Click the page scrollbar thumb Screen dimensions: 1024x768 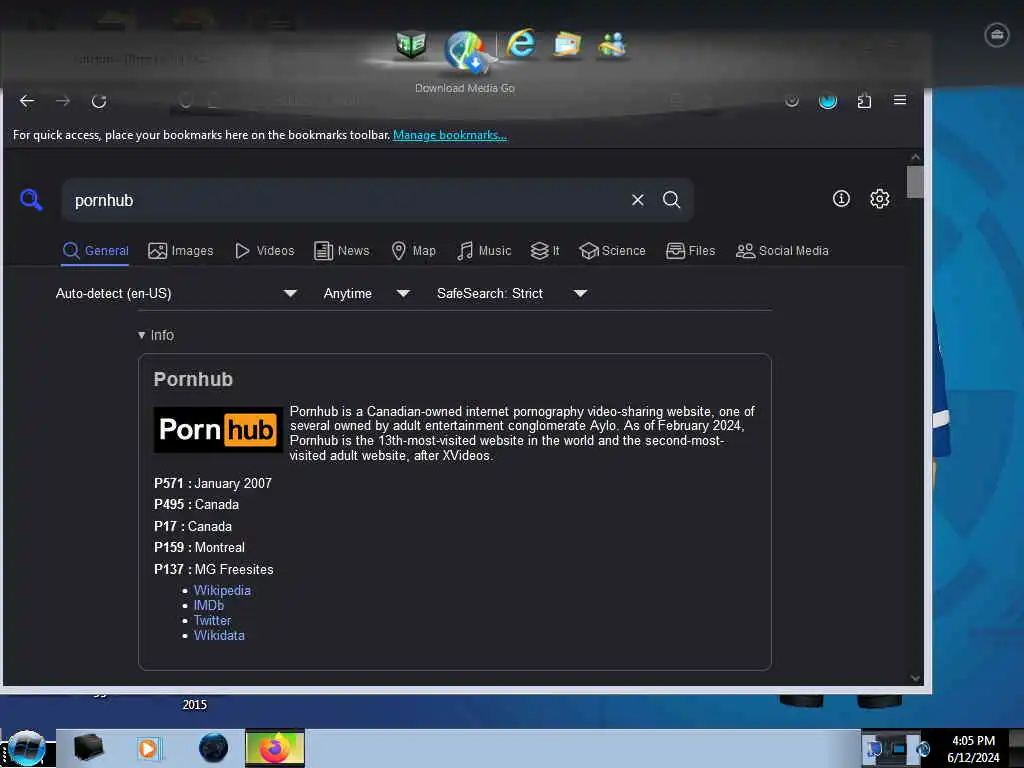click(x=915, y=182)
